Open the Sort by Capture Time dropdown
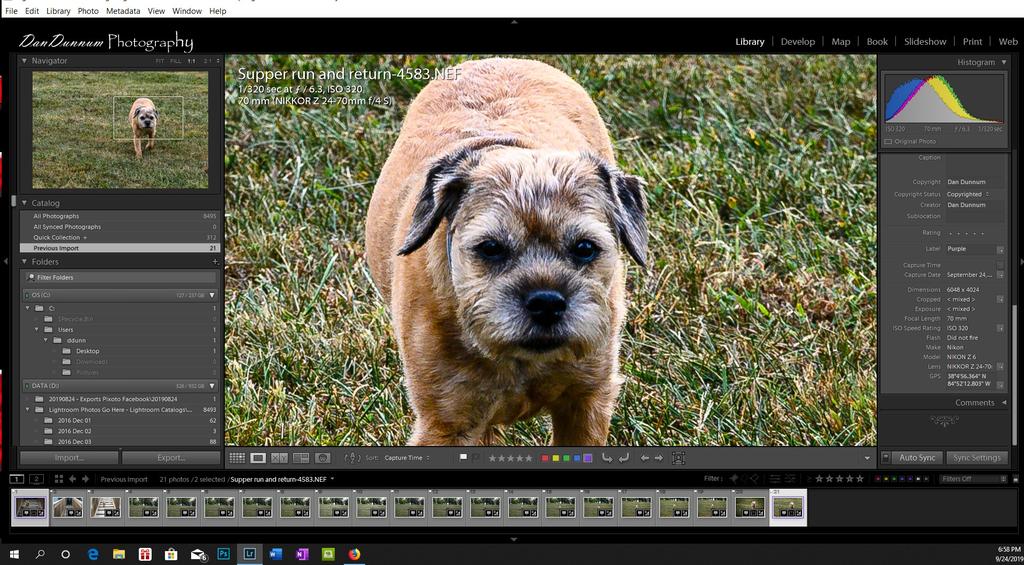The width and height of the screenshot is (1024, 565). [x=407, y=458]
